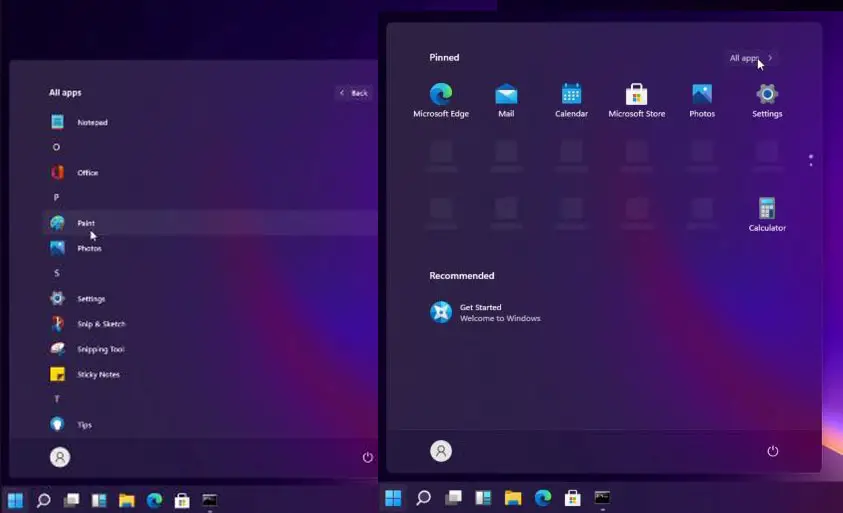Image resolution: width=843 pixels, height=513 pixels.
Task: Open Edge on taskbar below Pinned menu
Action: (x=543, y=498)
